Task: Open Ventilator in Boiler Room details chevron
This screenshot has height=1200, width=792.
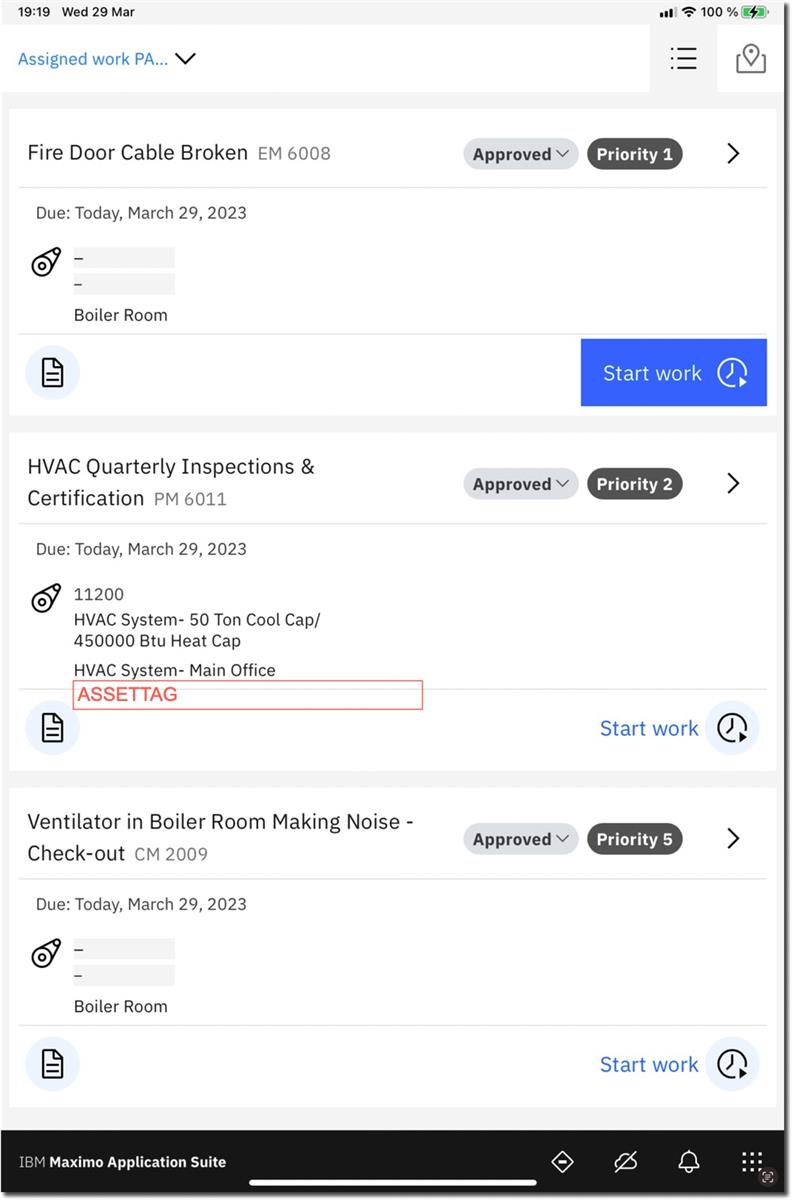Action: click(733, 839)
